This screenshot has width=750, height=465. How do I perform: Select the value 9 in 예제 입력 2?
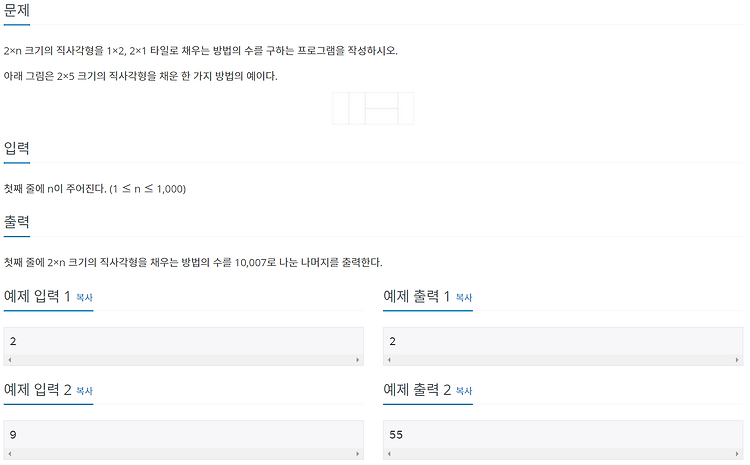(x=13, y=434)
